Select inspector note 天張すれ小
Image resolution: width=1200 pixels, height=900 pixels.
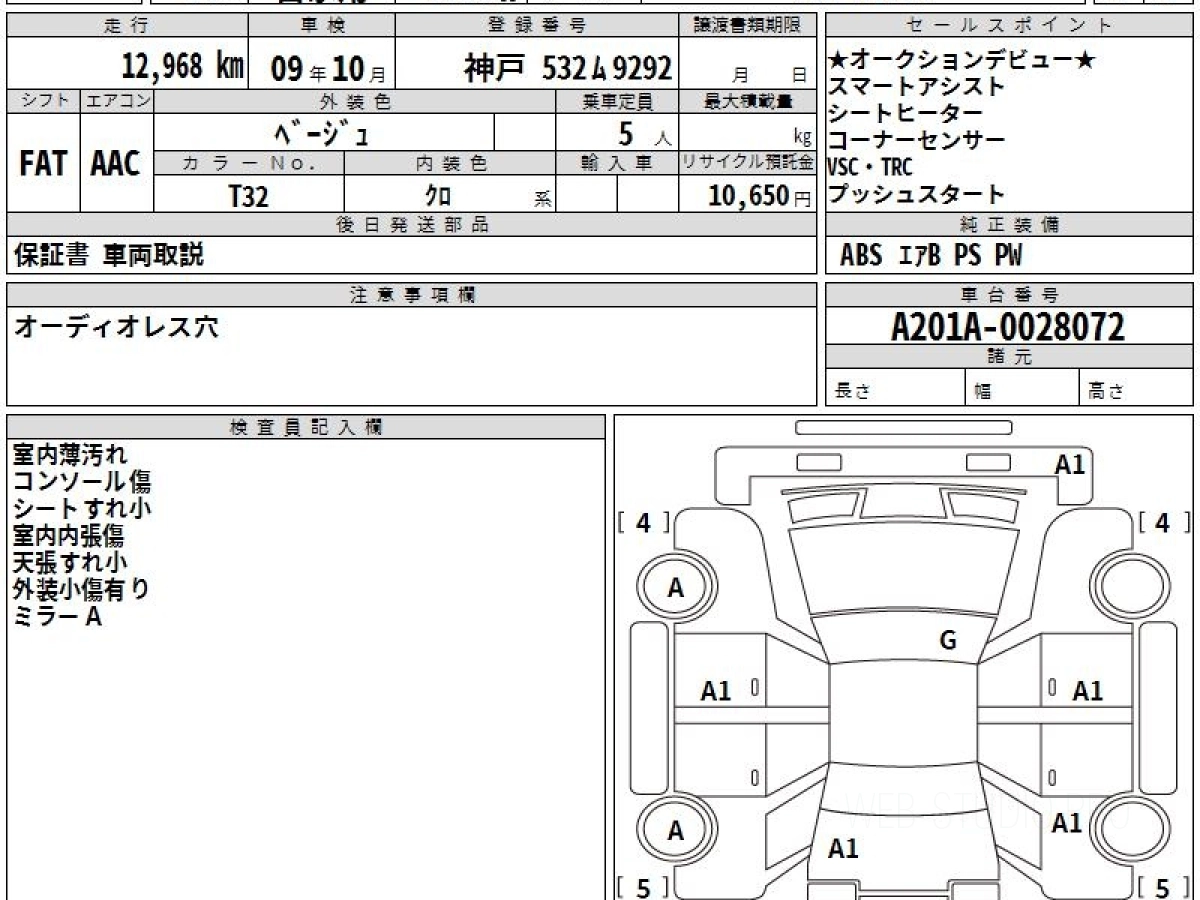tap(70, 562)
